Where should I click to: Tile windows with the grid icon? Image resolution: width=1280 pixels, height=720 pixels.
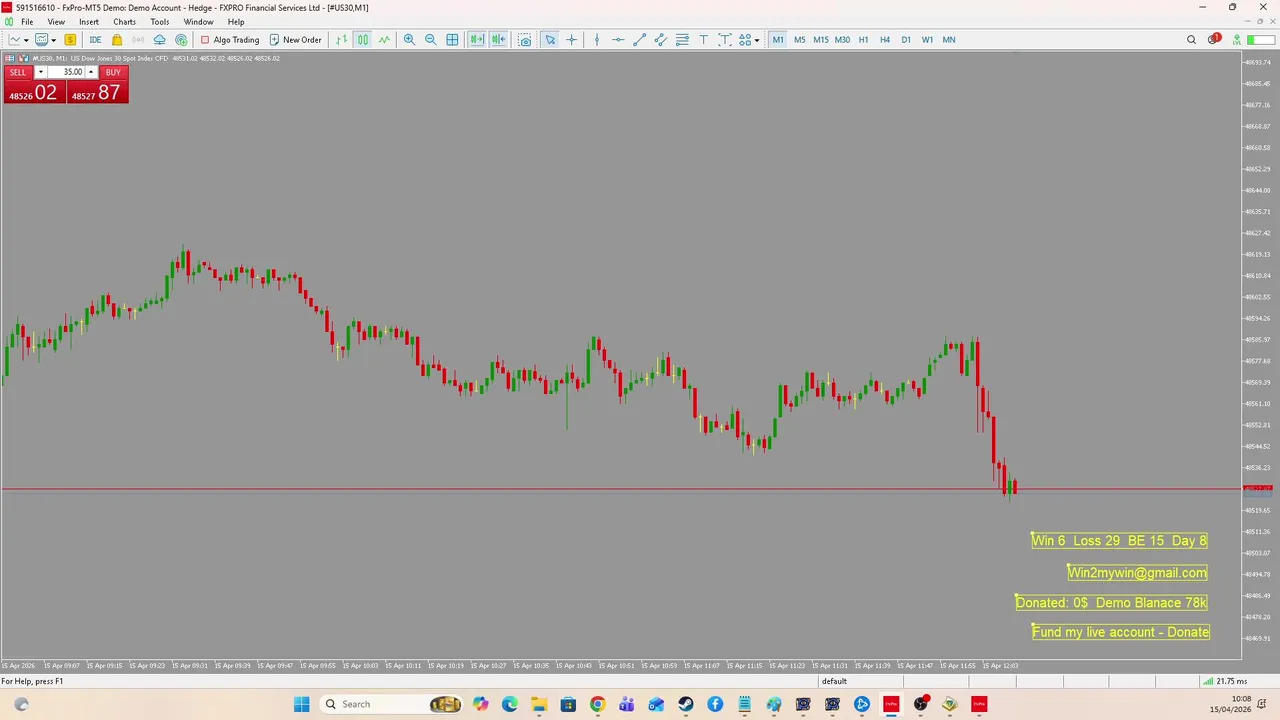[x=452, y=40]
